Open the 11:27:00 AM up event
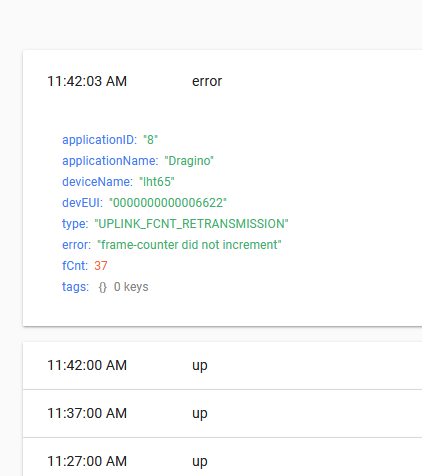The width and height of the screenshot is (422, 476). click(222, 461)
